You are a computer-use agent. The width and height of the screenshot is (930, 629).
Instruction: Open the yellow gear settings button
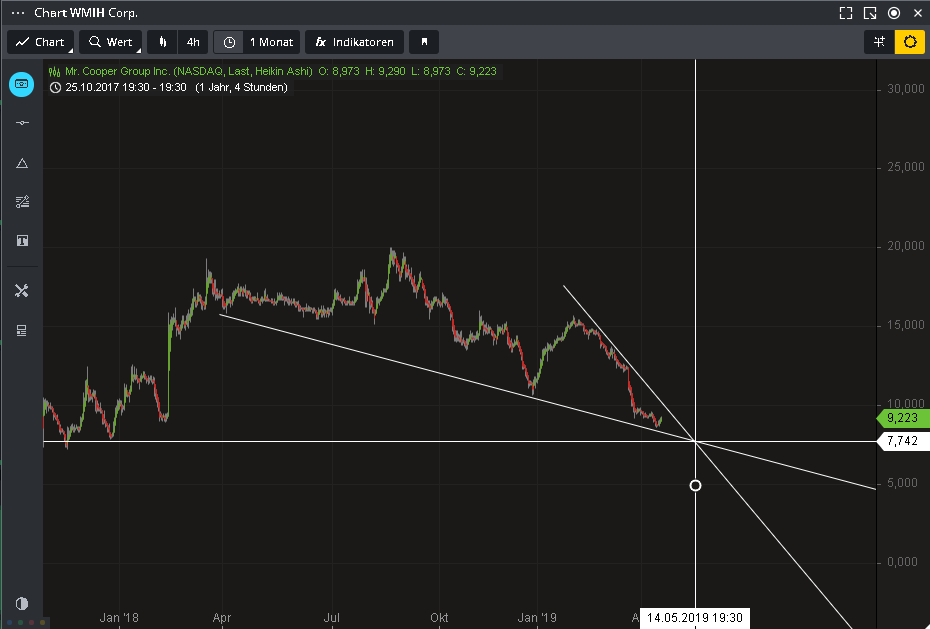click(x=910, y=42)
